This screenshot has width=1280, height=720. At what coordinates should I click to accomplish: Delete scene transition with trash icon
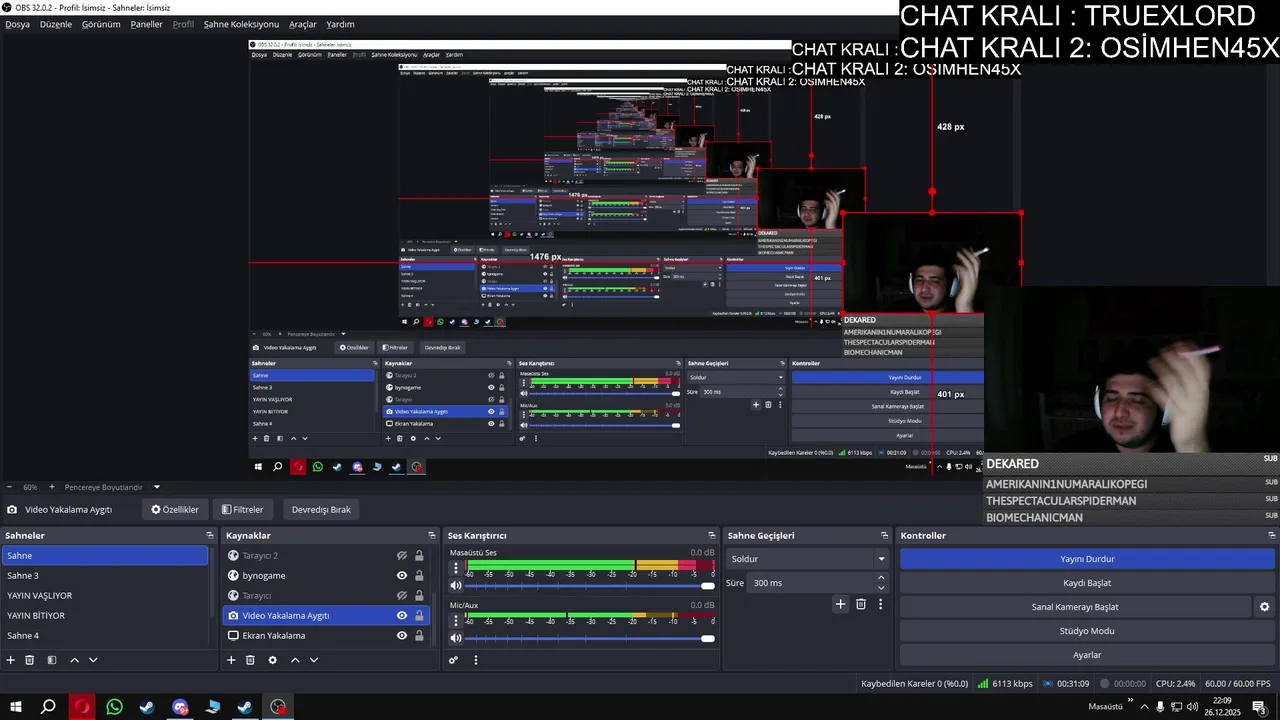point(861,604)
